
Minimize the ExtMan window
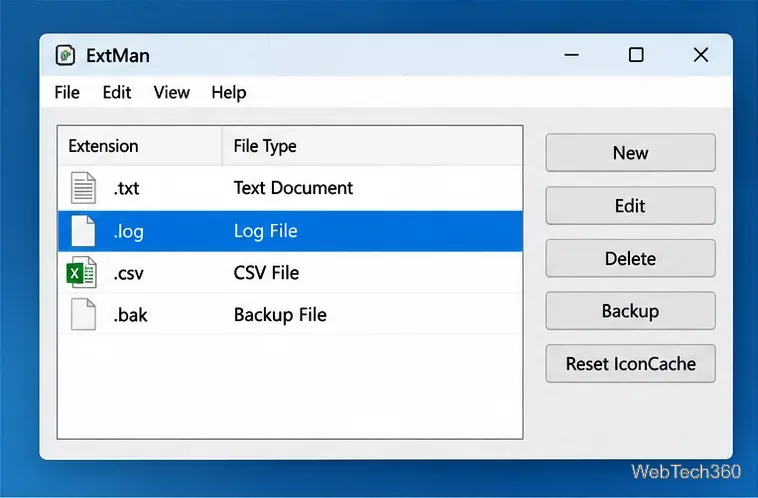[x=571, y=55]
